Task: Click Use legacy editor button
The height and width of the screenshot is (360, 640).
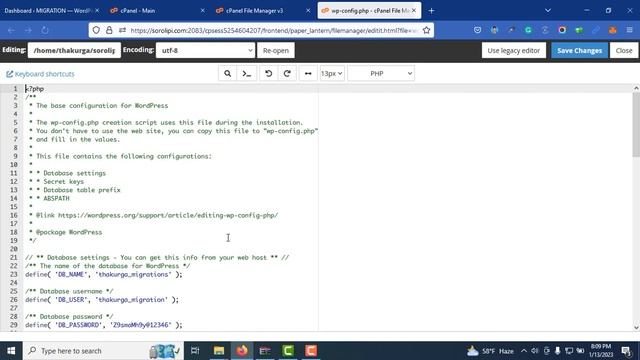Action: click(513, 51)
